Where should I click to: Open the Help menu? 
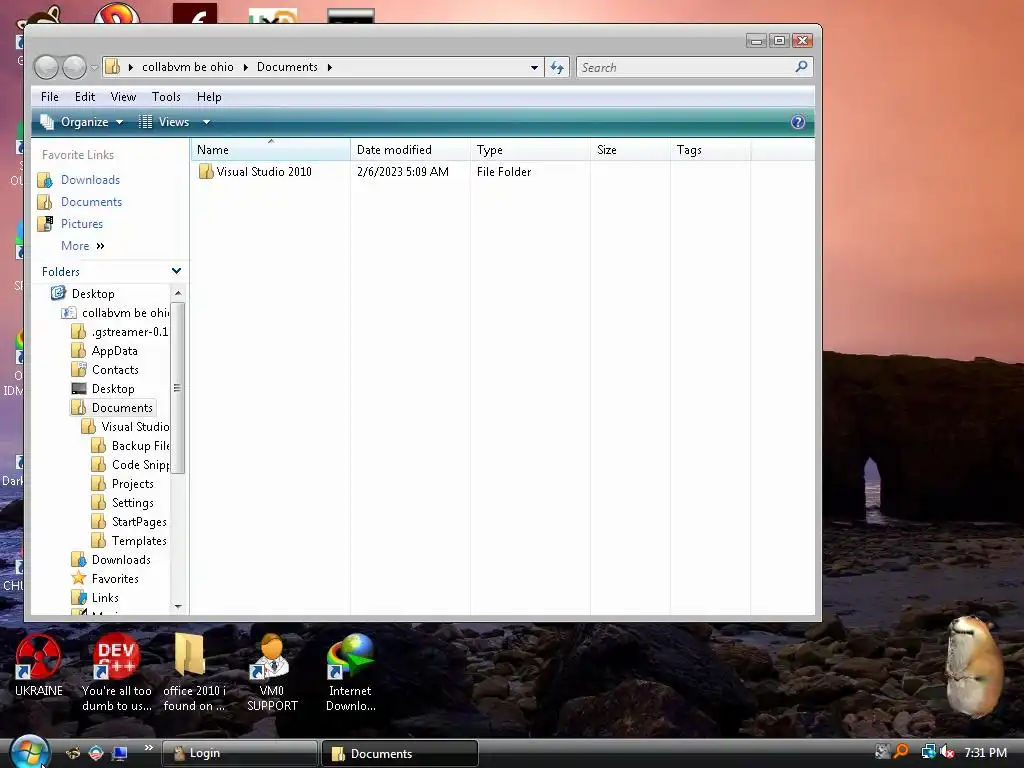209,97
